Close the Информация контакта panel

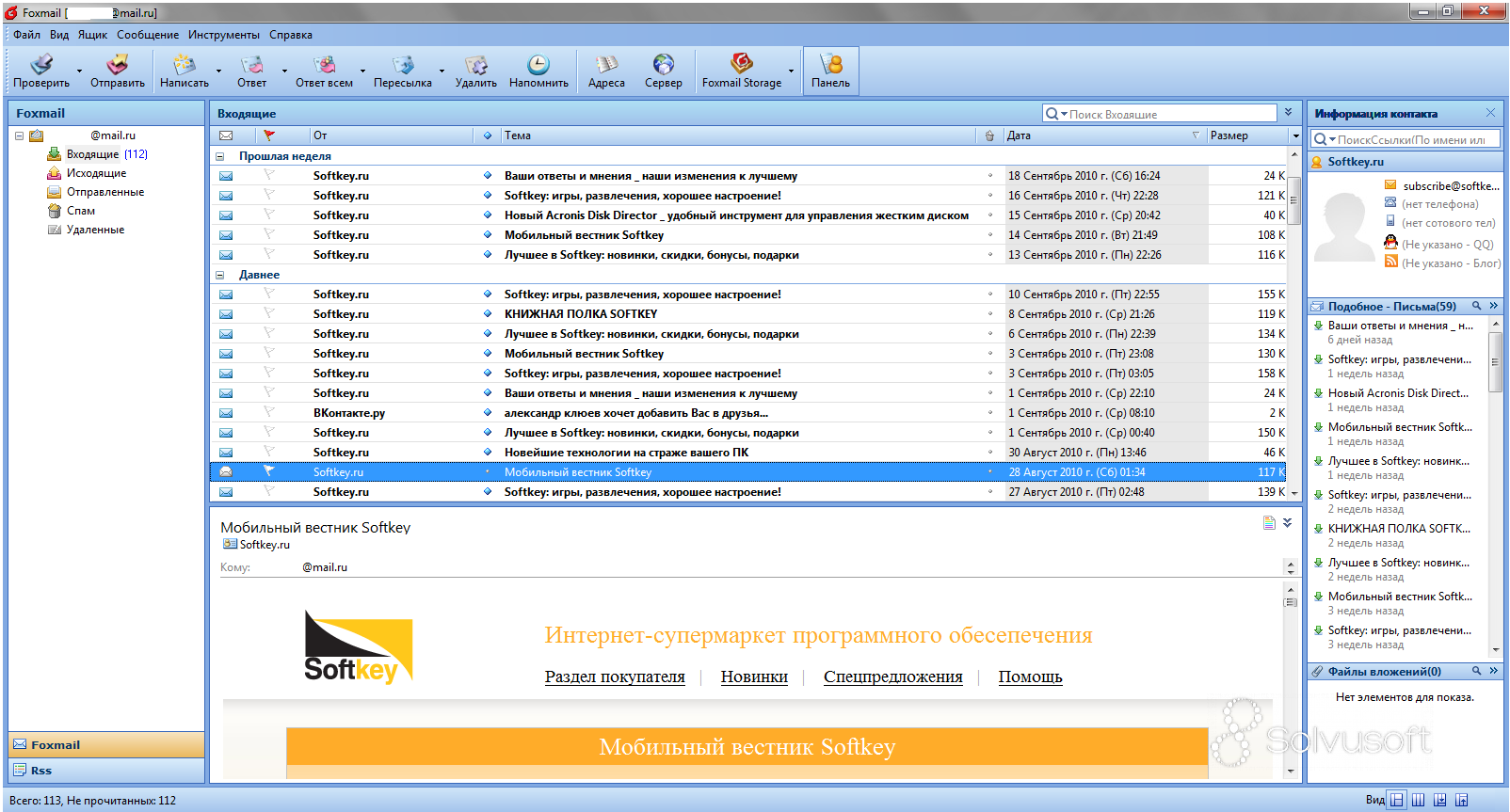[1490, 113]
